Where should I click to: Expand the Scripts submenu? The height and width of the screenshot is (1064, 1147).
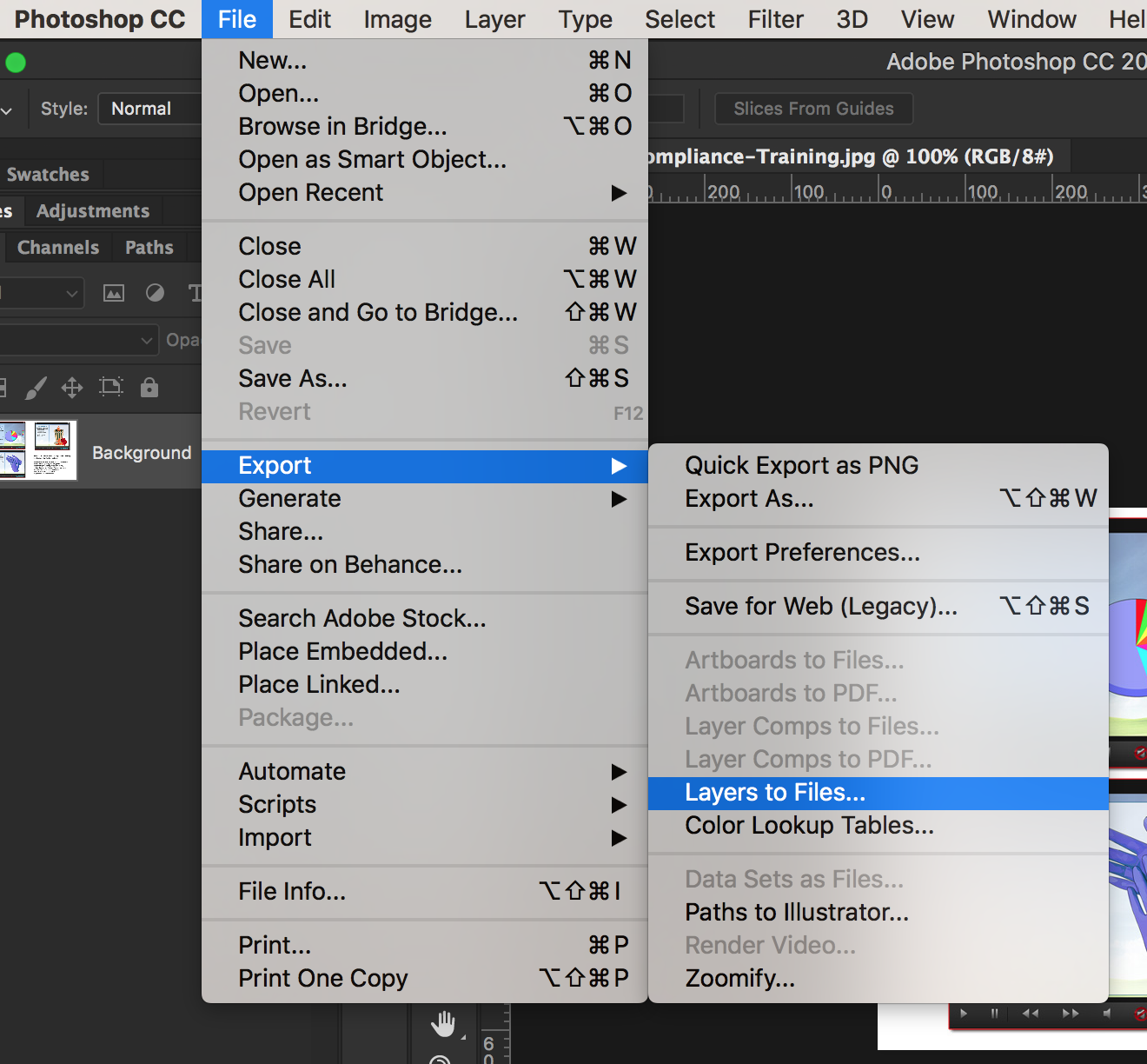point(425,805)
